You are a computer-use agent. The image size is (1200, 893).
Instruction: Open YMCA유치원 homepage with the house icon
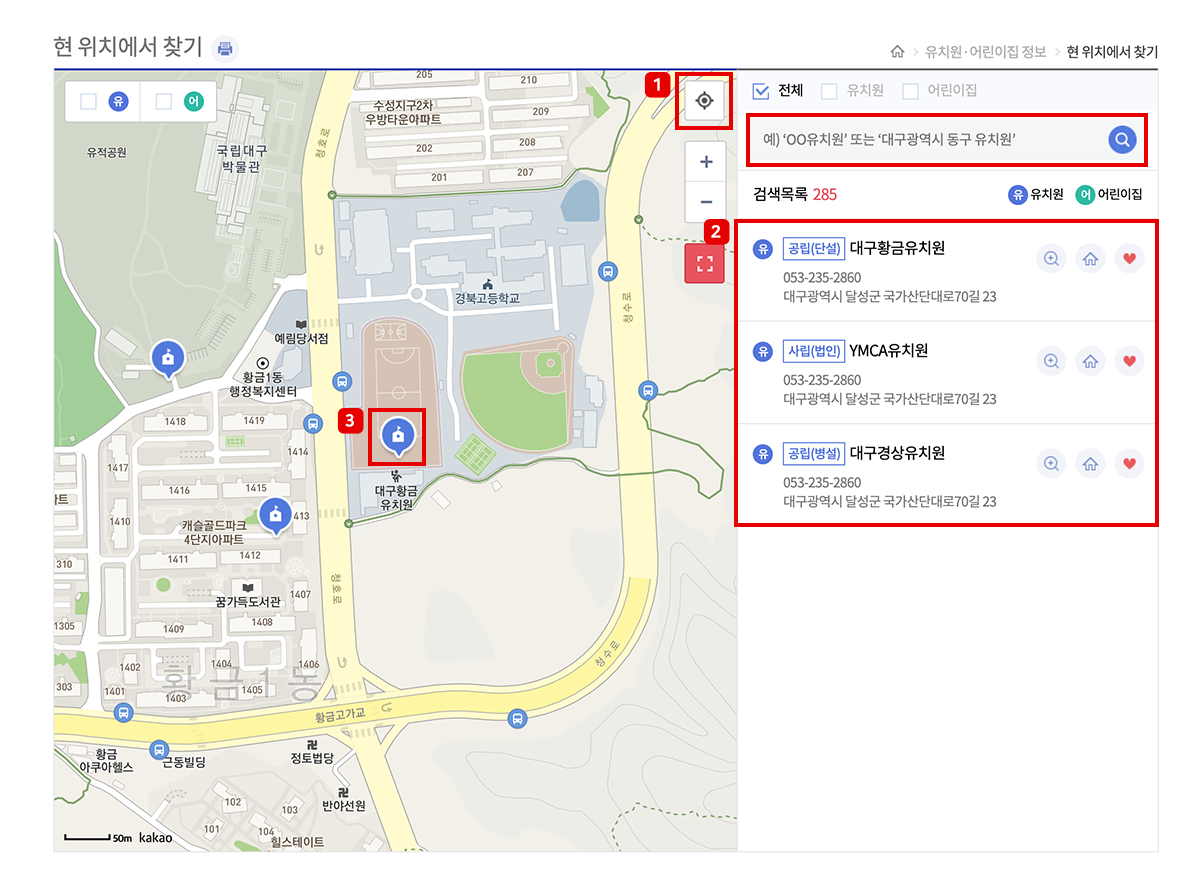coord(1090,361)
